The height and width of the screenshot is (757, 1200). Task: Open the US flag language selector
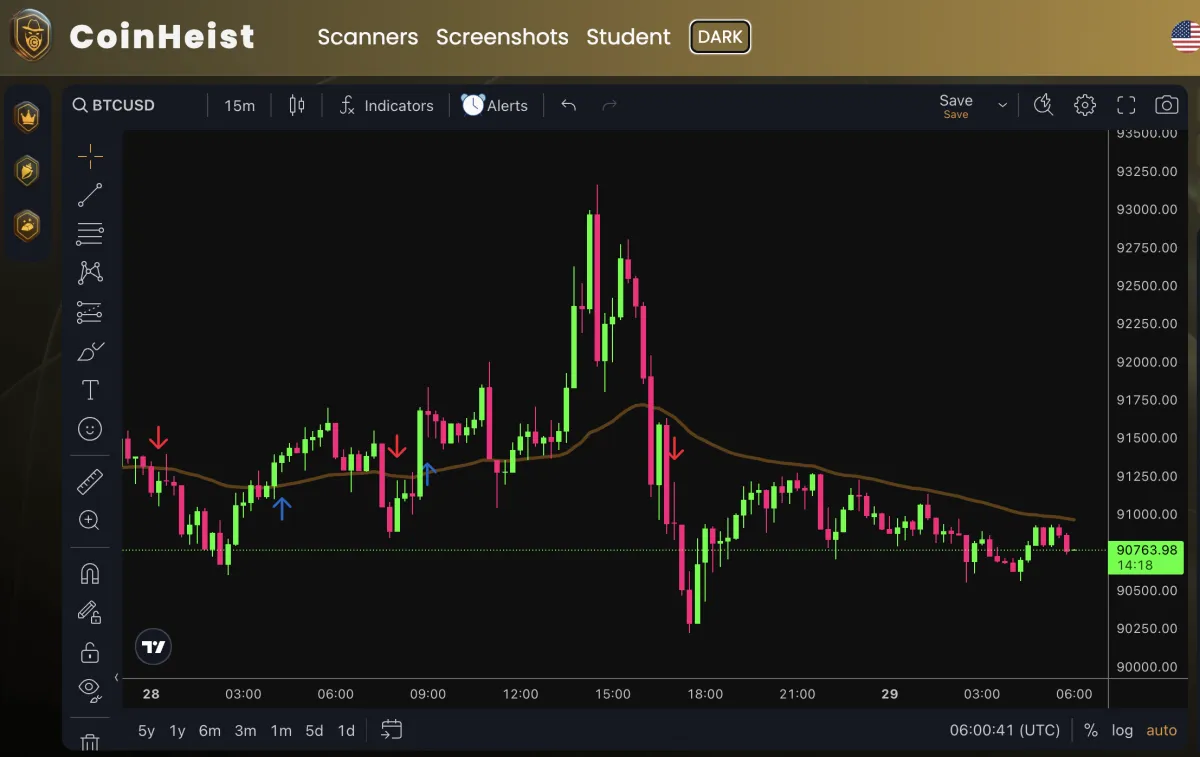click(x=1185, y=36)
